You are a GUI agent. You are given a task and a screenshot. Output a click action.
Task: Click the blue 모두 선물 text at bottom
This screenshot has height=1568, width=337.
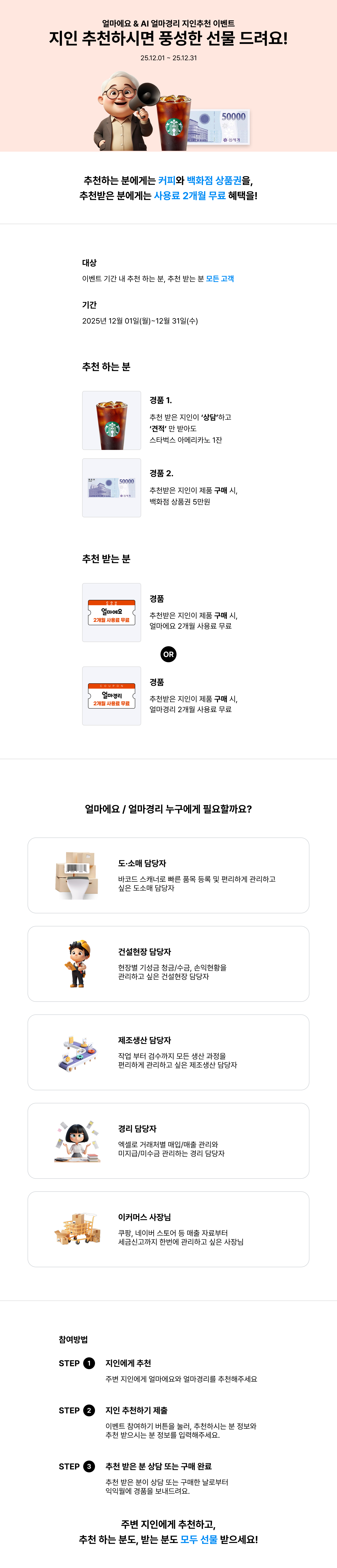point(199,1539)
